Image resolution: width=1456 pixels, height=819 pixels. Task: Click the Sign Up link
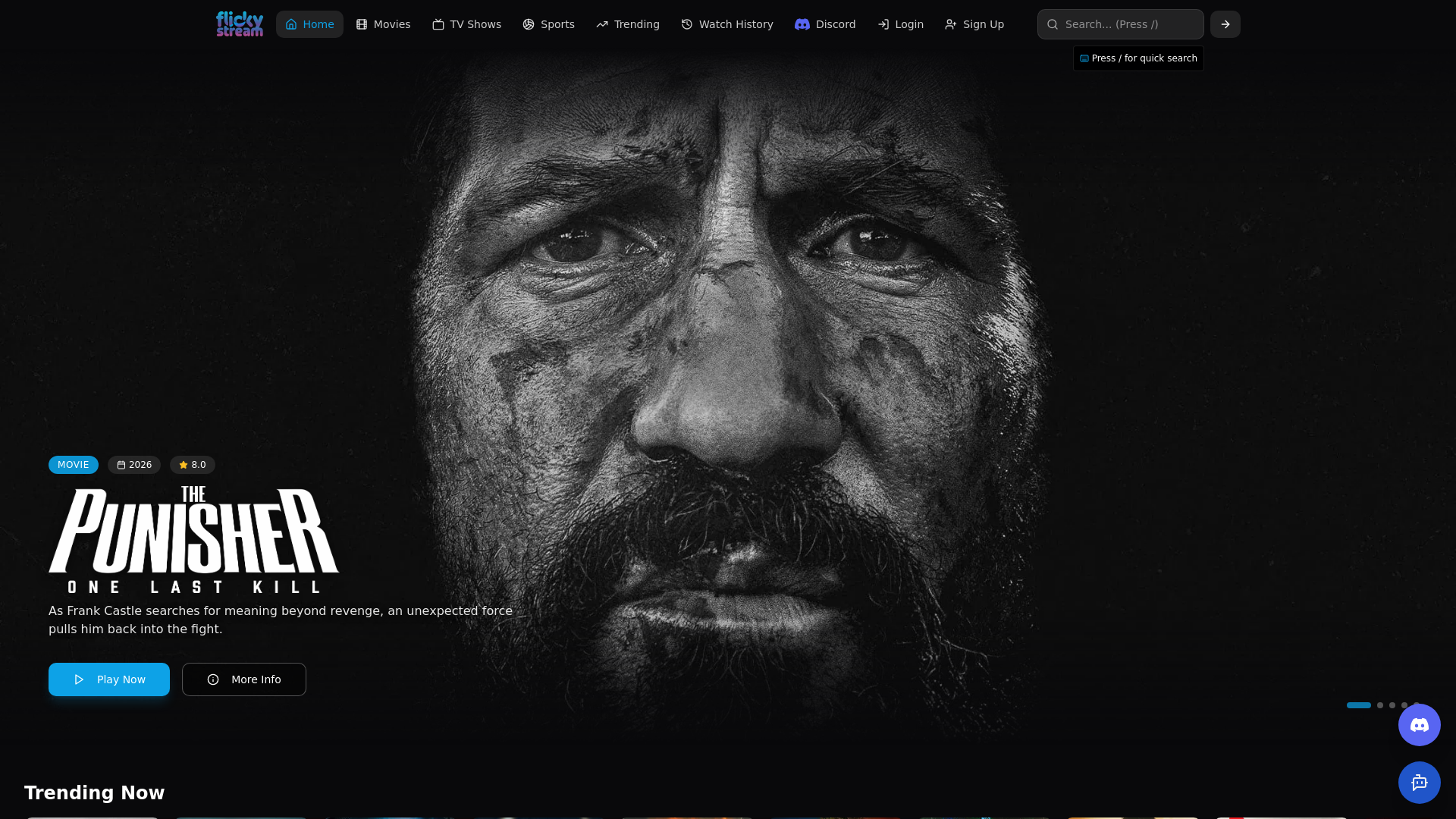click(x=974, y=24)
